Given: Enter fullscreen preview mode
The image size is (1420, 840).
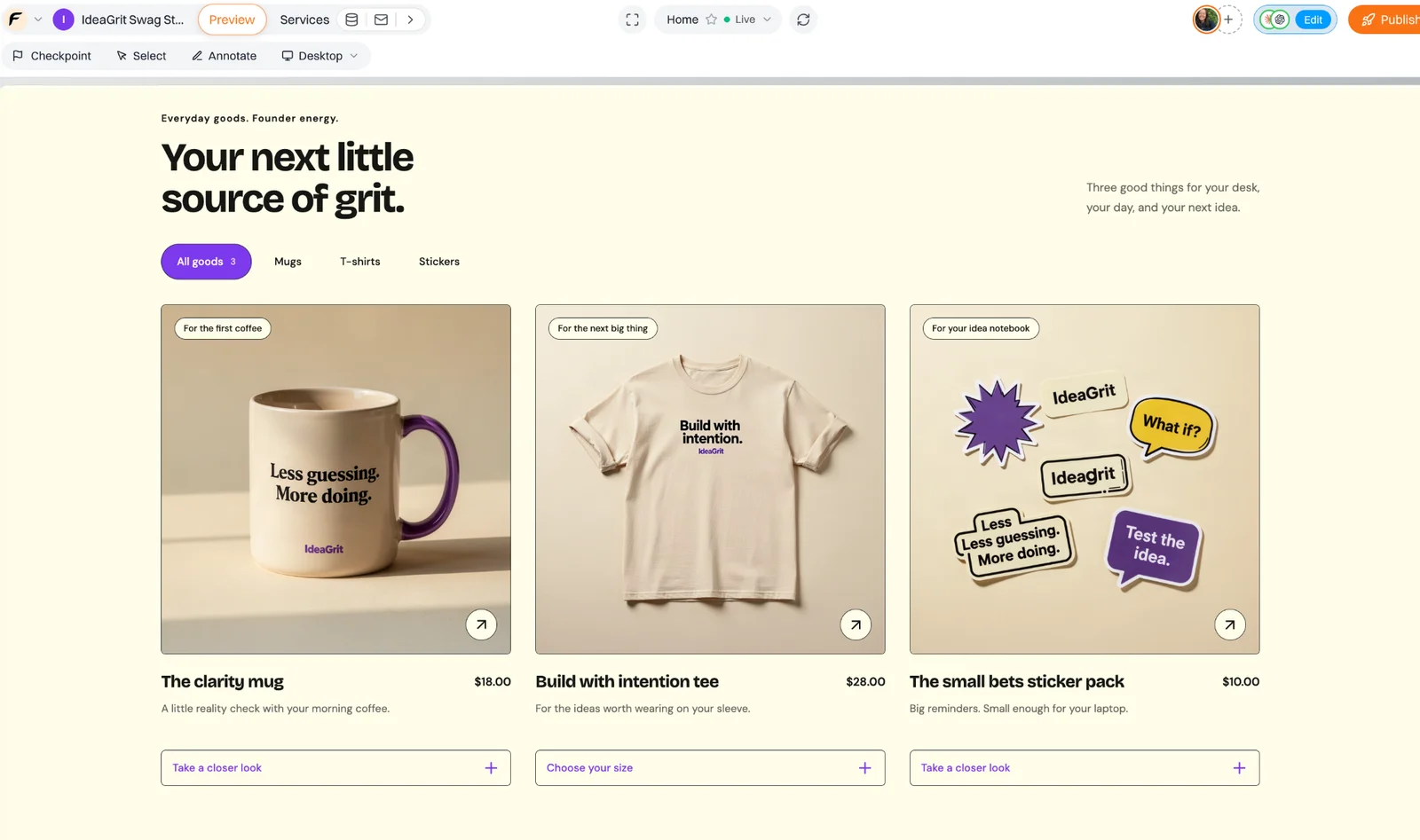Looking at the screenshot, I should click(632, 20).
